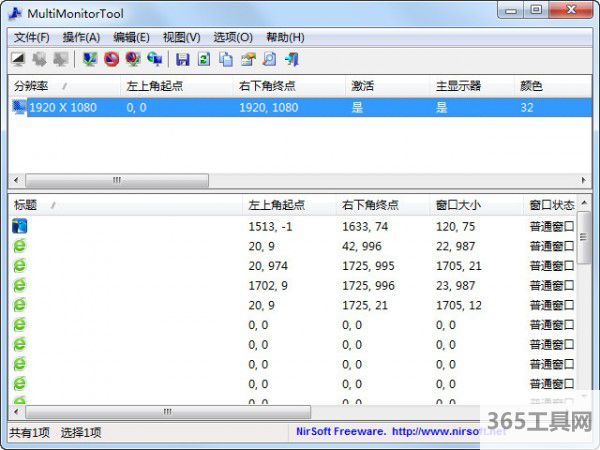Image resolution: width=600 pixels, height=450 pixels.
Task: Click the first monitor toggle toolbar icon
Action: 17,59
